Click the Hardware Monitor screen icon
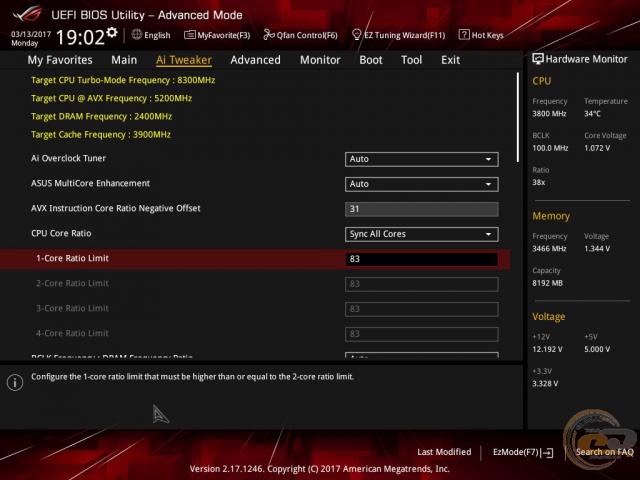This screenshot has height=480, width=640. (x=538, y=59)
